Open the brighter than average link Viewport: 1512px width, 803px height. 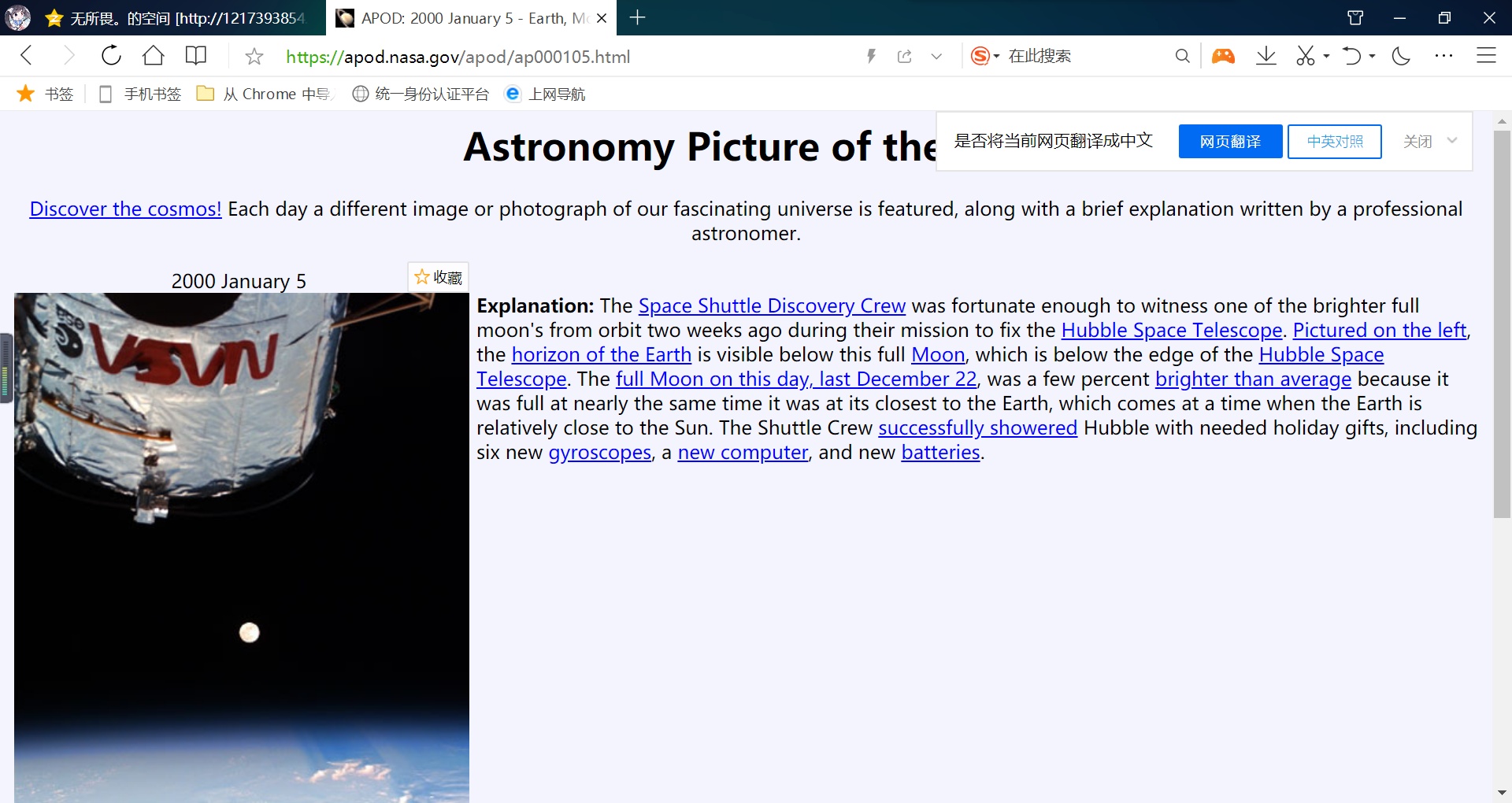tap(1253, 379)
